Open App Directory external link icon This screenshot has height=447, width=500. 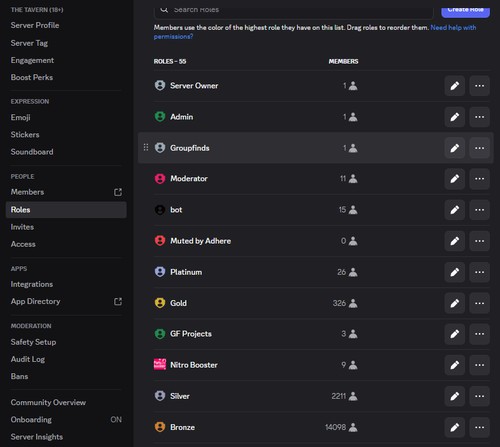(x=118, y=302)
